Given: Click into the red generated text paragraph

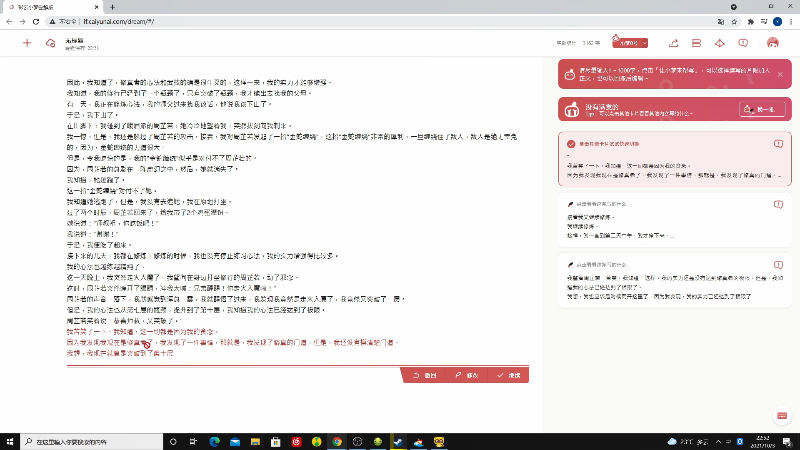Looking at the screenshot, I should (232, 342).
